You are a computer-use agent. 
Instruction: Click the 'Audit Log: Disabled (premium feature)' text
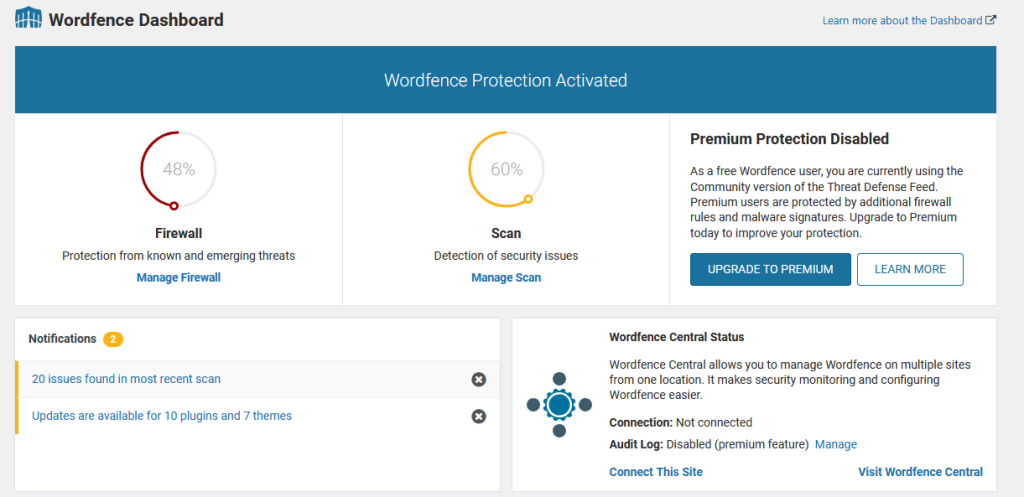tap(709, 444)
